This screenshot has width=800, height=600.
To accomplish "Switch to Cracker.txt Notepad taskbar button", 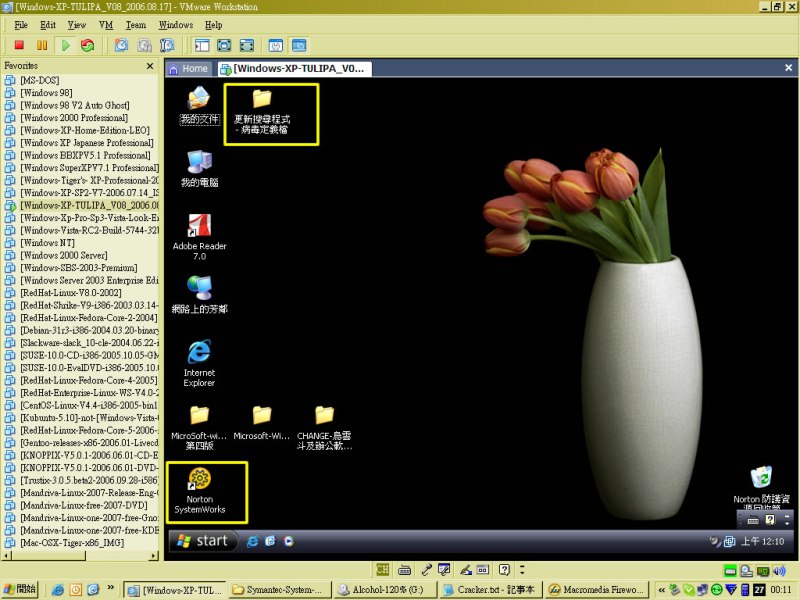I will pos(491,590).
